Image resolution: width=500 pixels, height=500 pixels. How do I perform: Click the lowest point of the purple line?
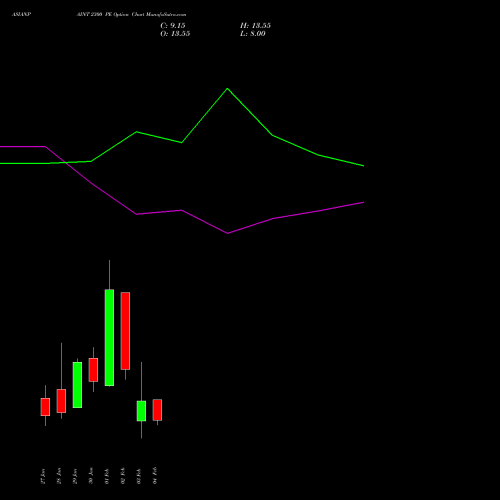point(228,233)
